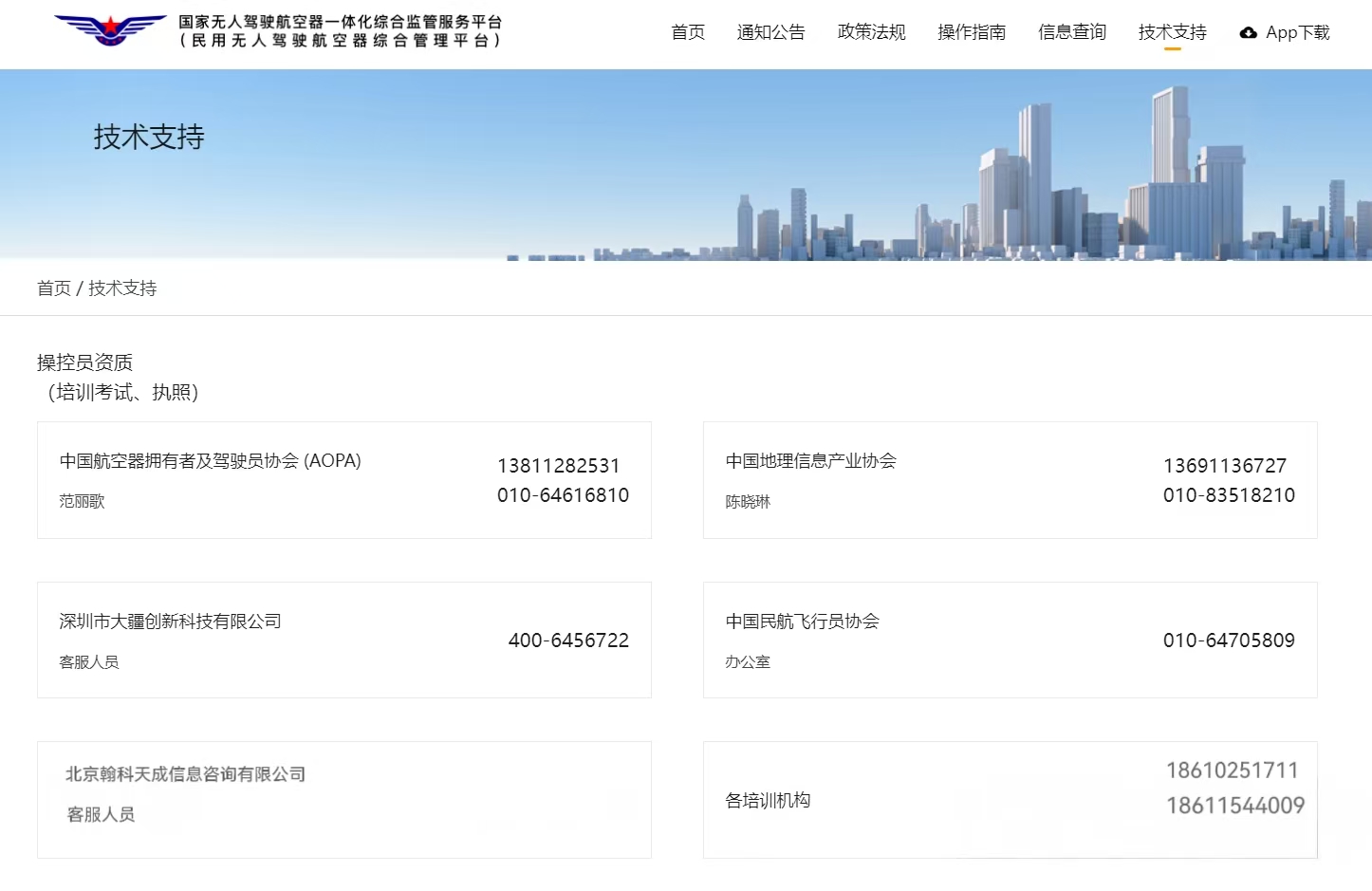Click the cloud download icon beside App下载
The width and height of the screenshot is (1372, 891).
(1248, 32)
